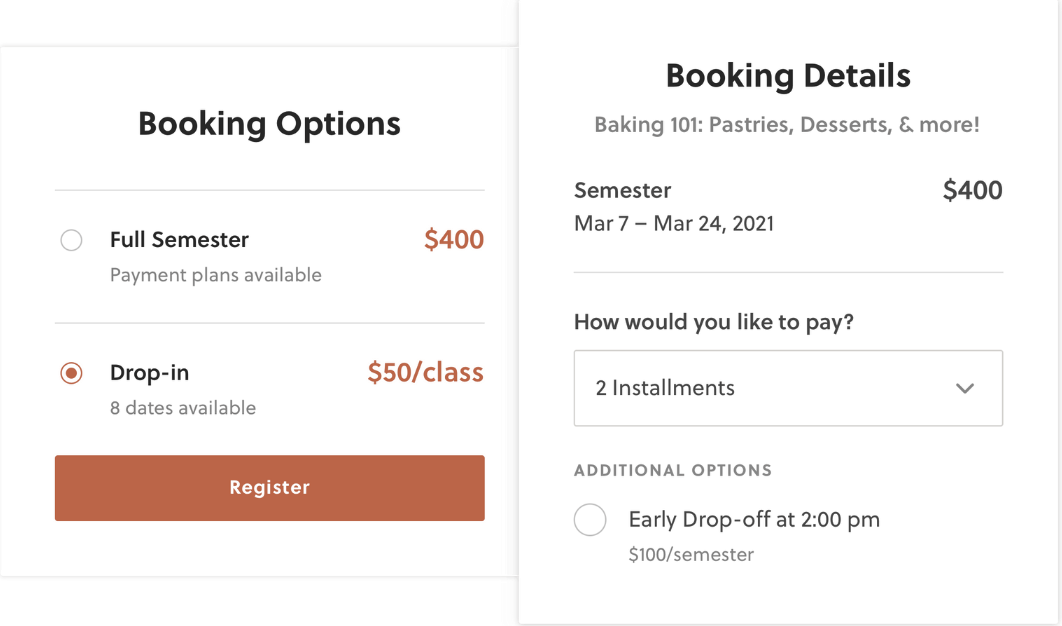This screenshot has width=1062, height=626.
Task: Click the orange $400 Full Semester price
Action: coord(453,240)
